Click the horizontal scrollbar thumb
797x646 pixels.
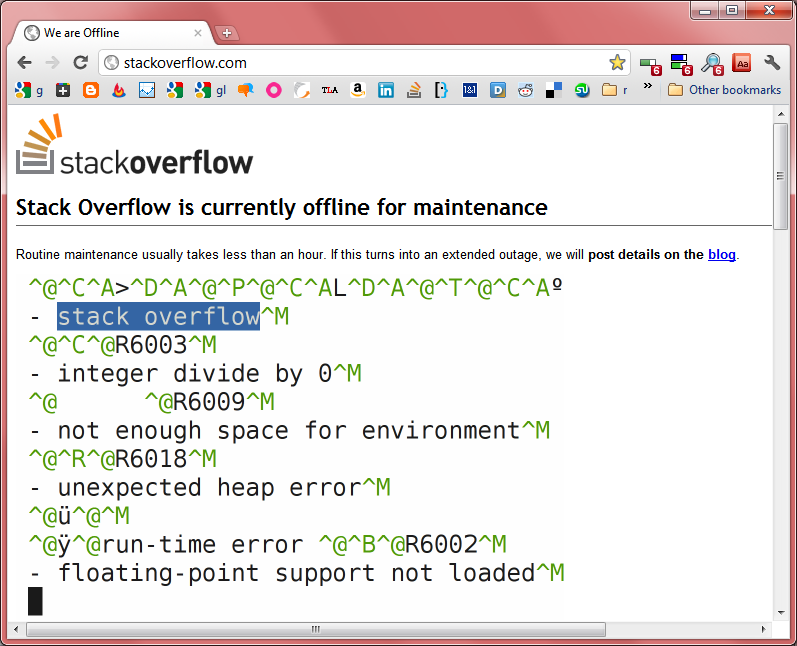tap(315, 630)
